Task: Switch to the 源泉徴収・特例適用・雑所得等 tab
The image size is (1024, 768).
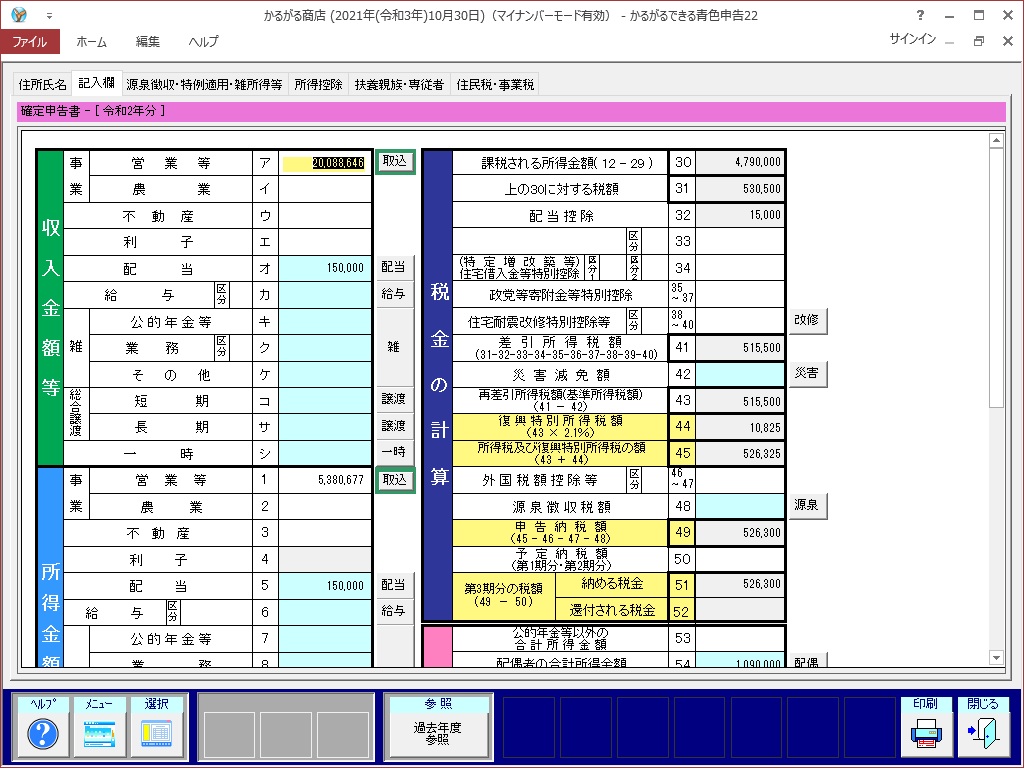Action: [204, 84]
